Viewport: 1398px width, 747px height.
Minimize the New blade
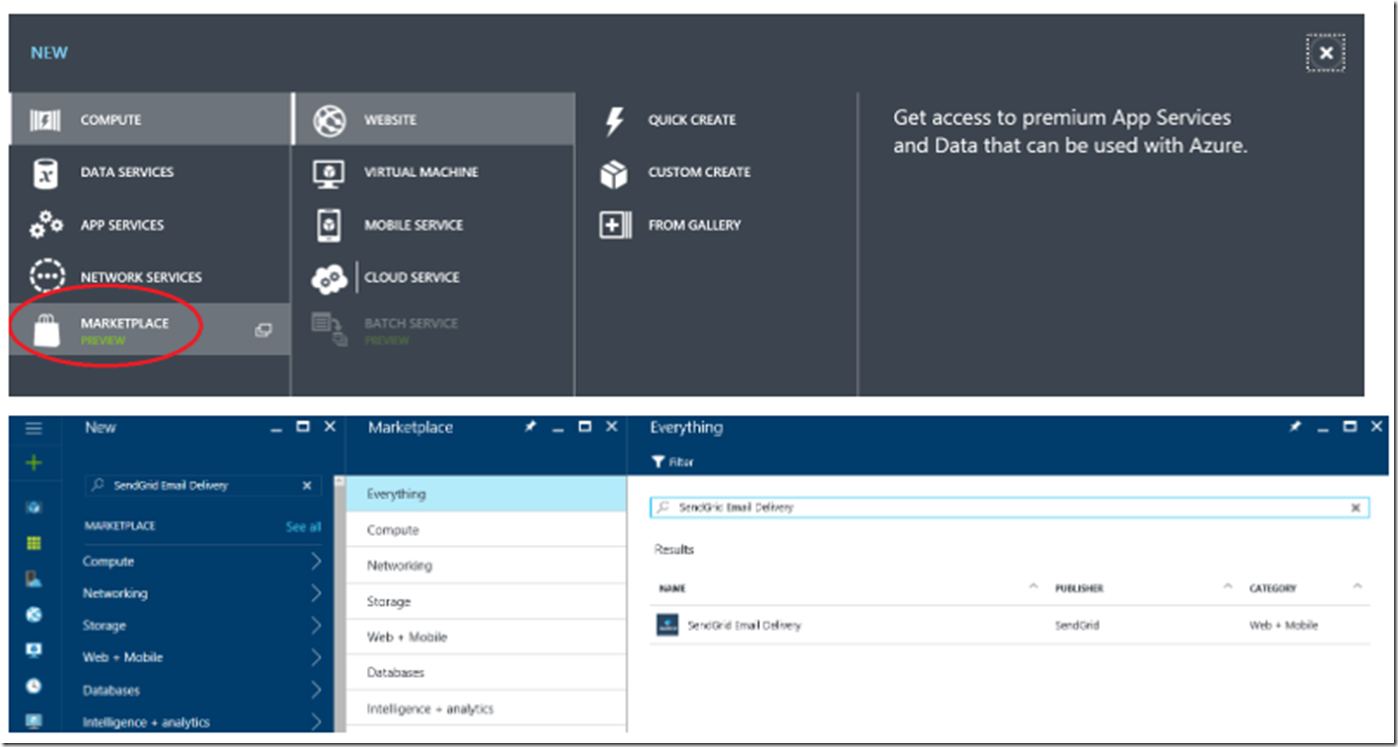point(277,428)
